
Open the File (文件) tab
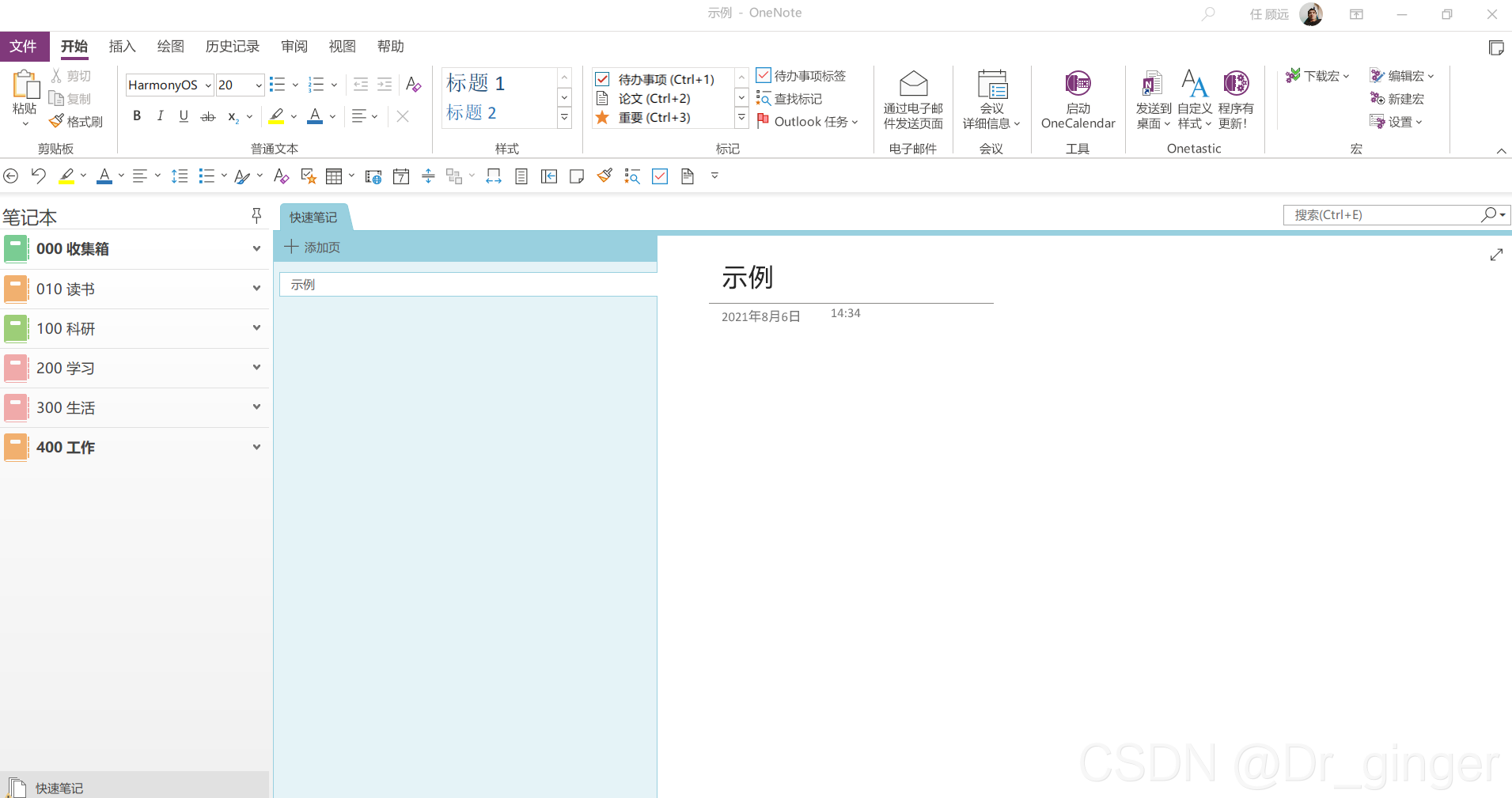click(24, 47)
